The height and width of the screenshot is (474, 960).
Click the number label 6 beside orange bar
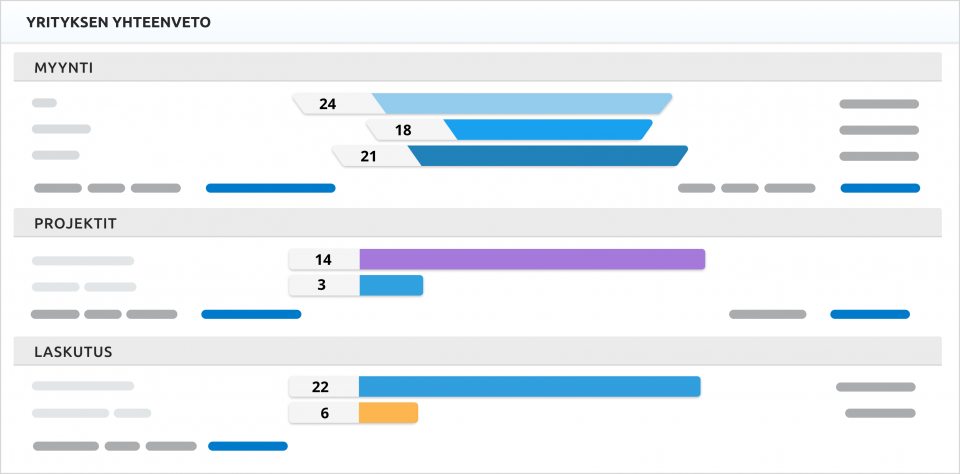click(x=323, y=412)
